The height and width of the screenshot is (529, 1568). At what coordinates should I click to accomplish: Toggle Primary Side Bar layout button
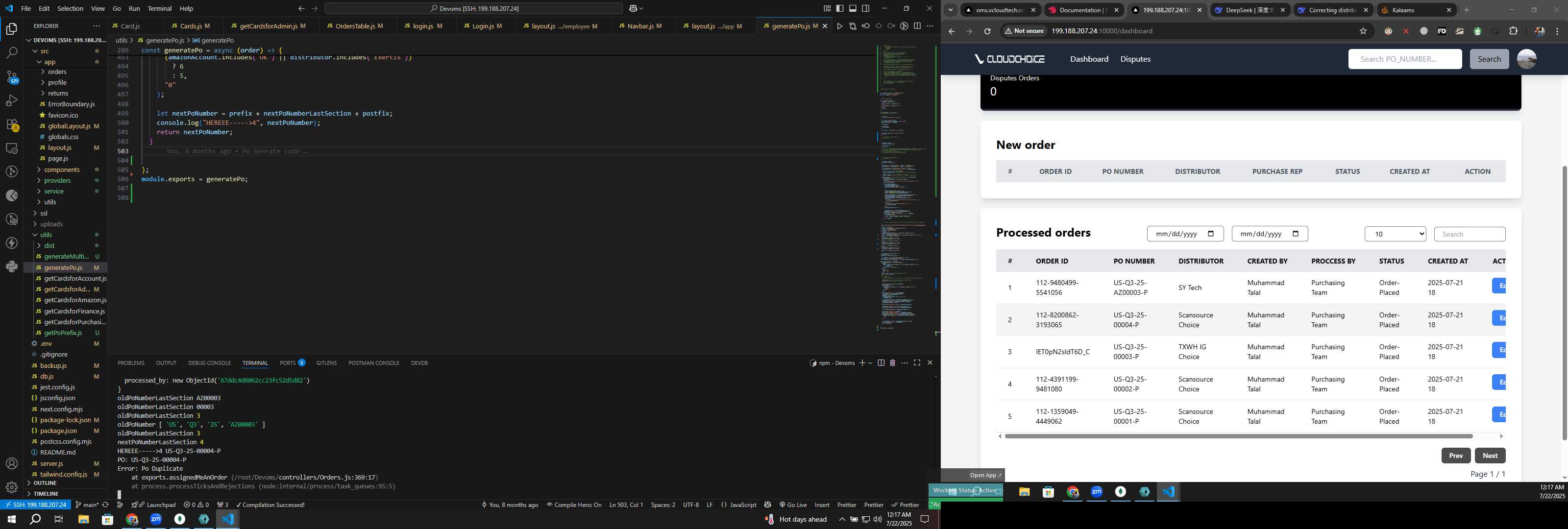(840, 8)
